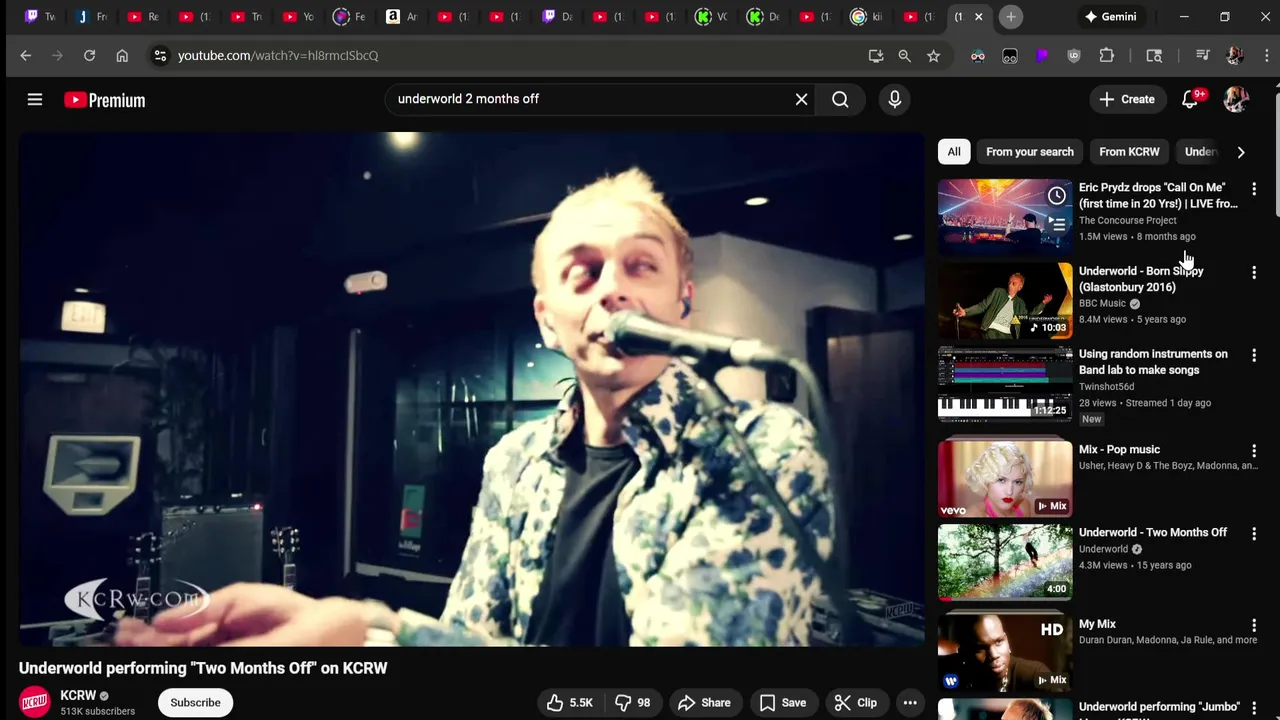Save the video to a playlist
This screenshot has height=720, width=1280.
[x=782, y=703]
